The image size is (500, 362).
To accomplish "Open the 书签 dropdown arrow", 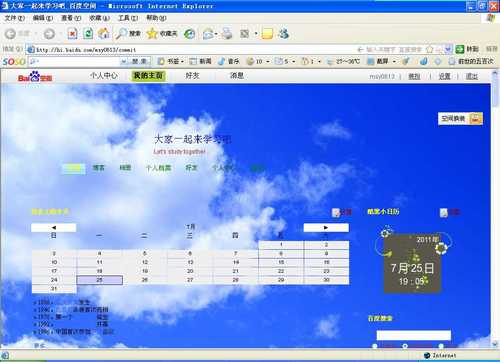I will point(182,62).
